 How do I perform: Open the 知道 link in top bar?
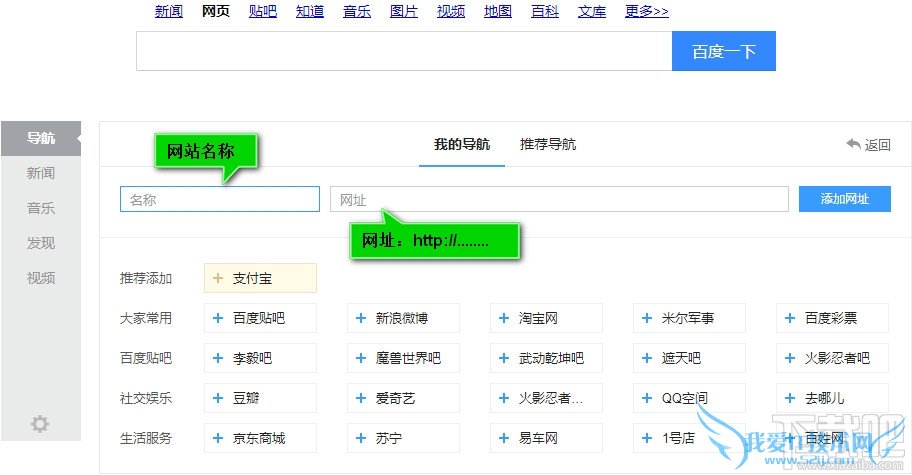coord(310,11)
